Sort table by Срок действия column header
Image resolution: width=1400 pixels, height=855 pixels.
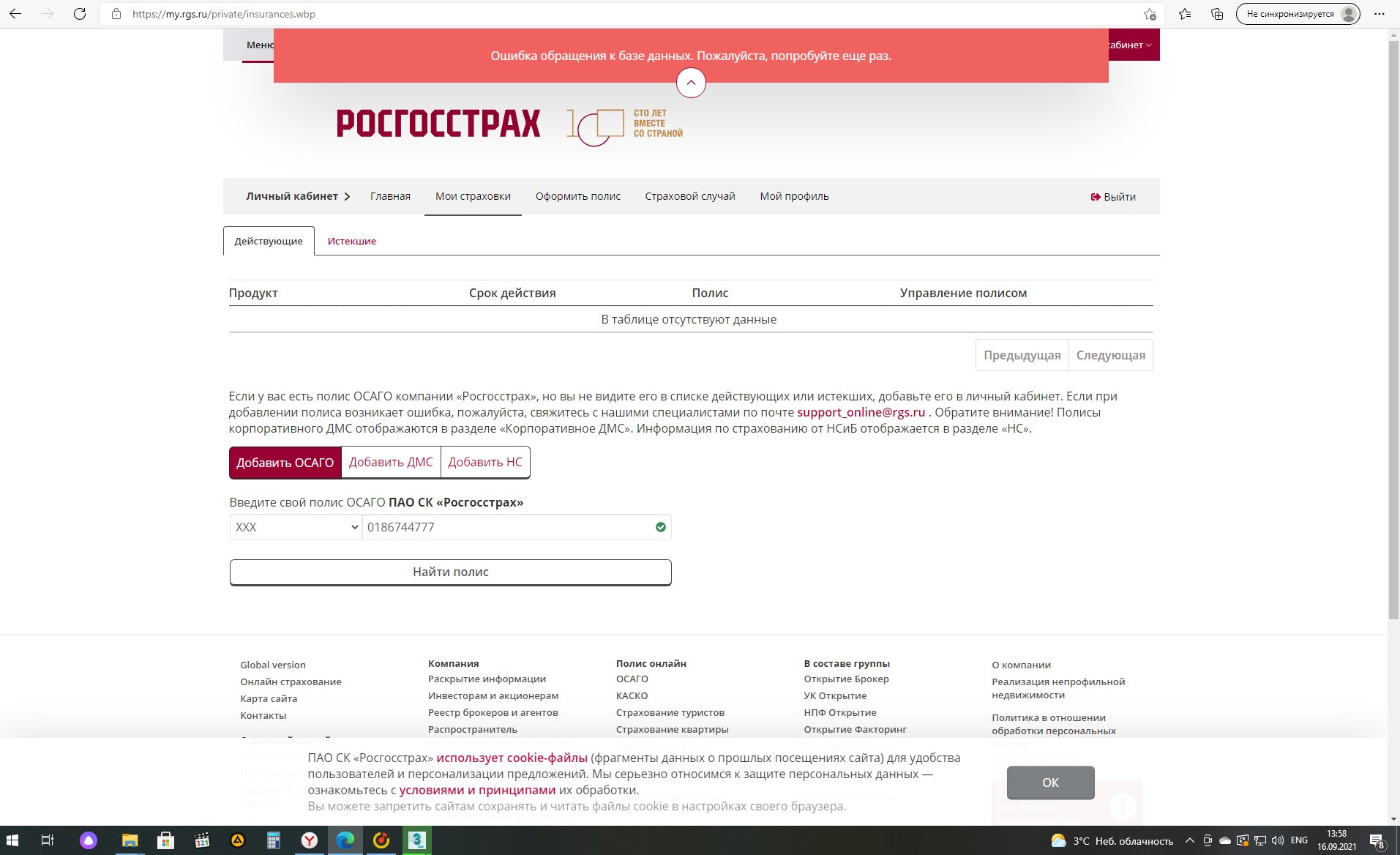point(512,293)
